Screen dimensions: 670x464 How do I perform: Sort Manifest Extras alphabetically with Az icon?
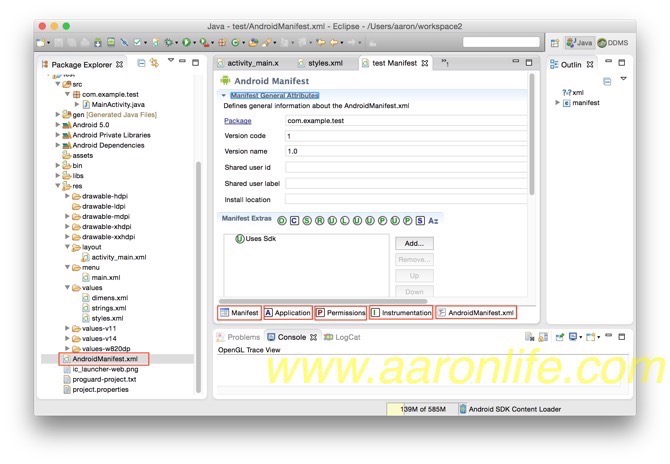point(433,220)
